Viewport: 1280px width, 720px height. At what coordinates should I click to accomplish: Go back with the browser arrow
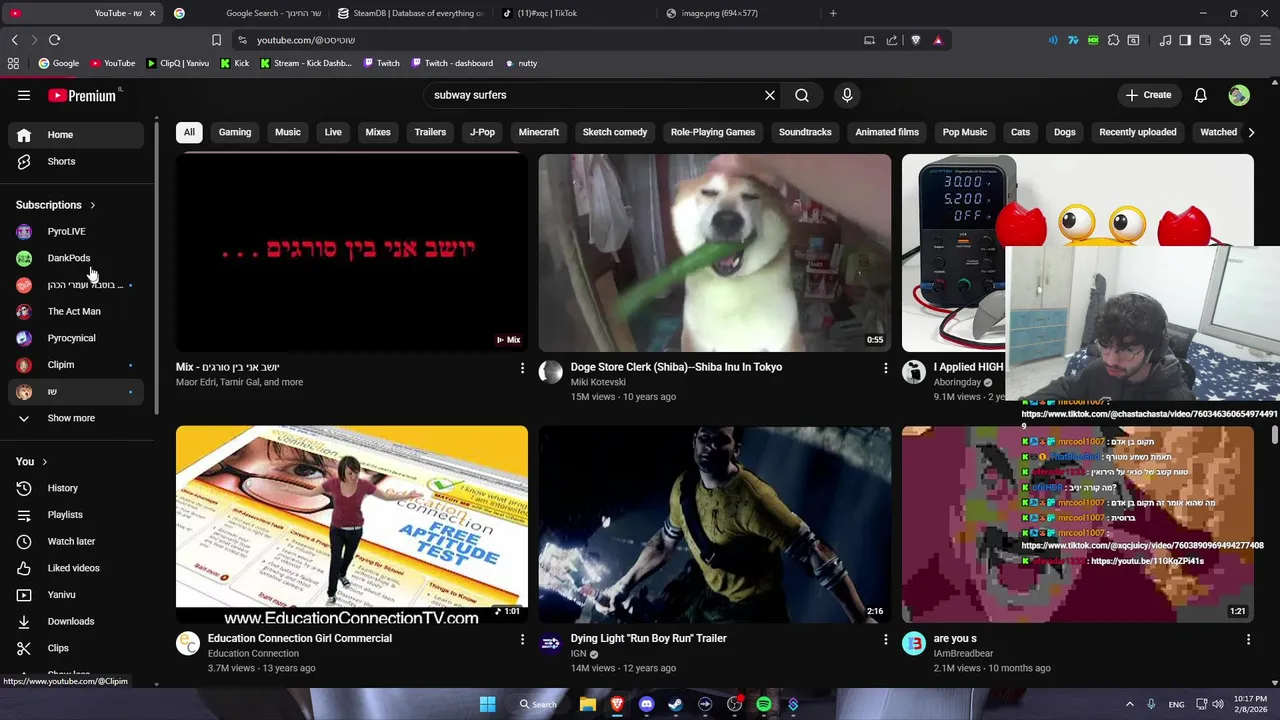click(14, 40)
